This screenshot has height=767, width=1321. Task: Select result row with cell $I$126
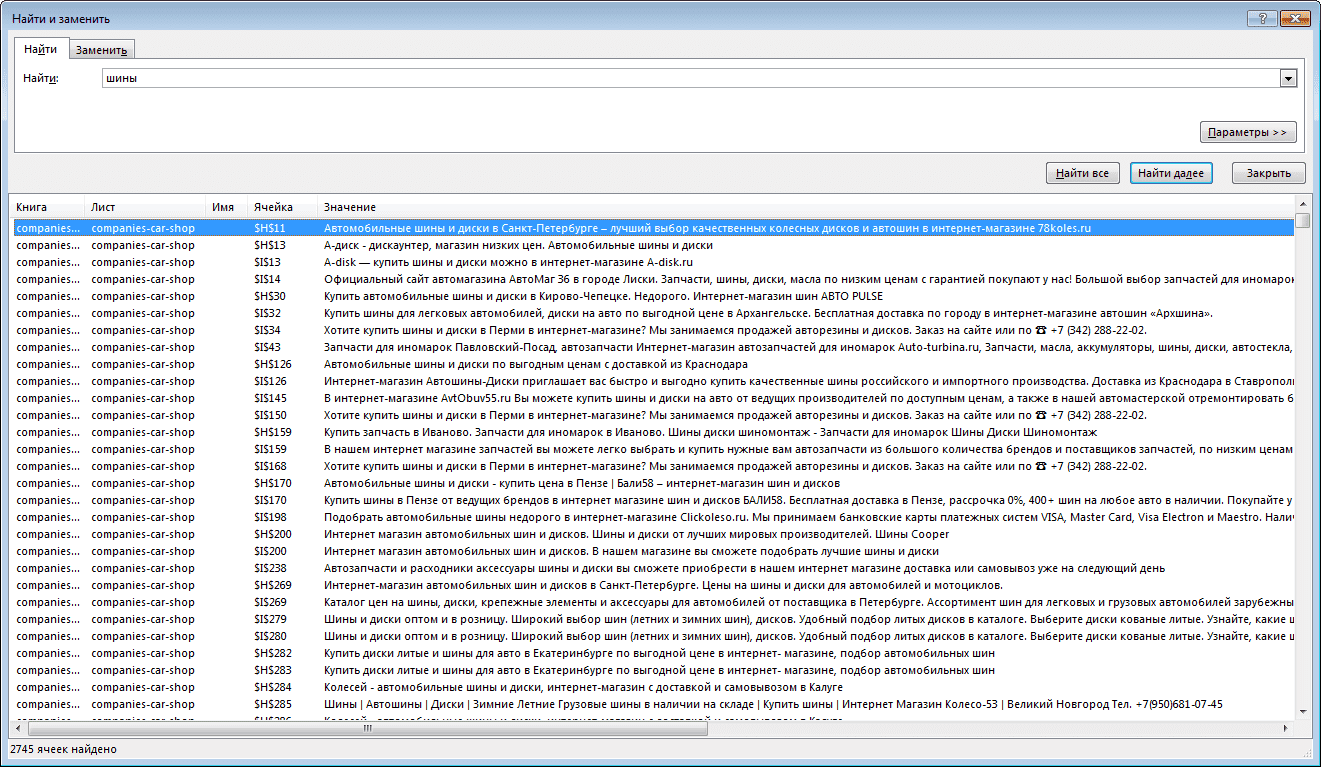click(x=653, y=381)
